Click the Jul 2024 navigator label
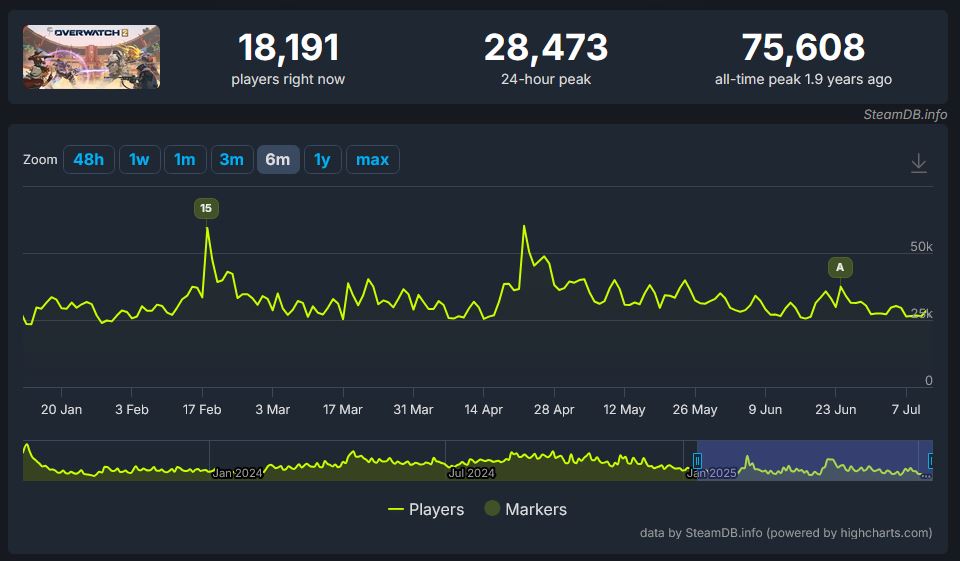 [471, 473]
